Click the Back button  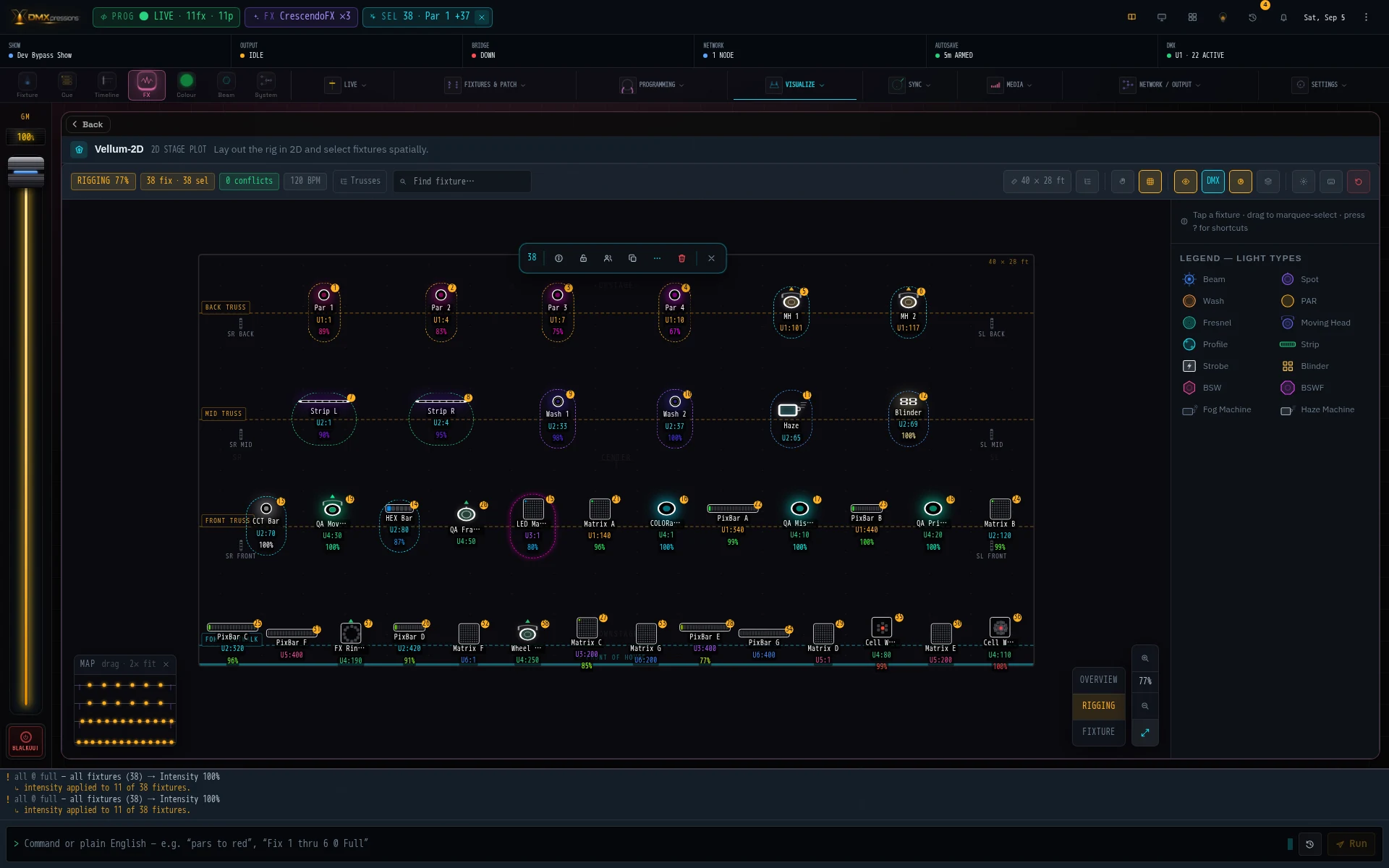[x=88, y=124]
